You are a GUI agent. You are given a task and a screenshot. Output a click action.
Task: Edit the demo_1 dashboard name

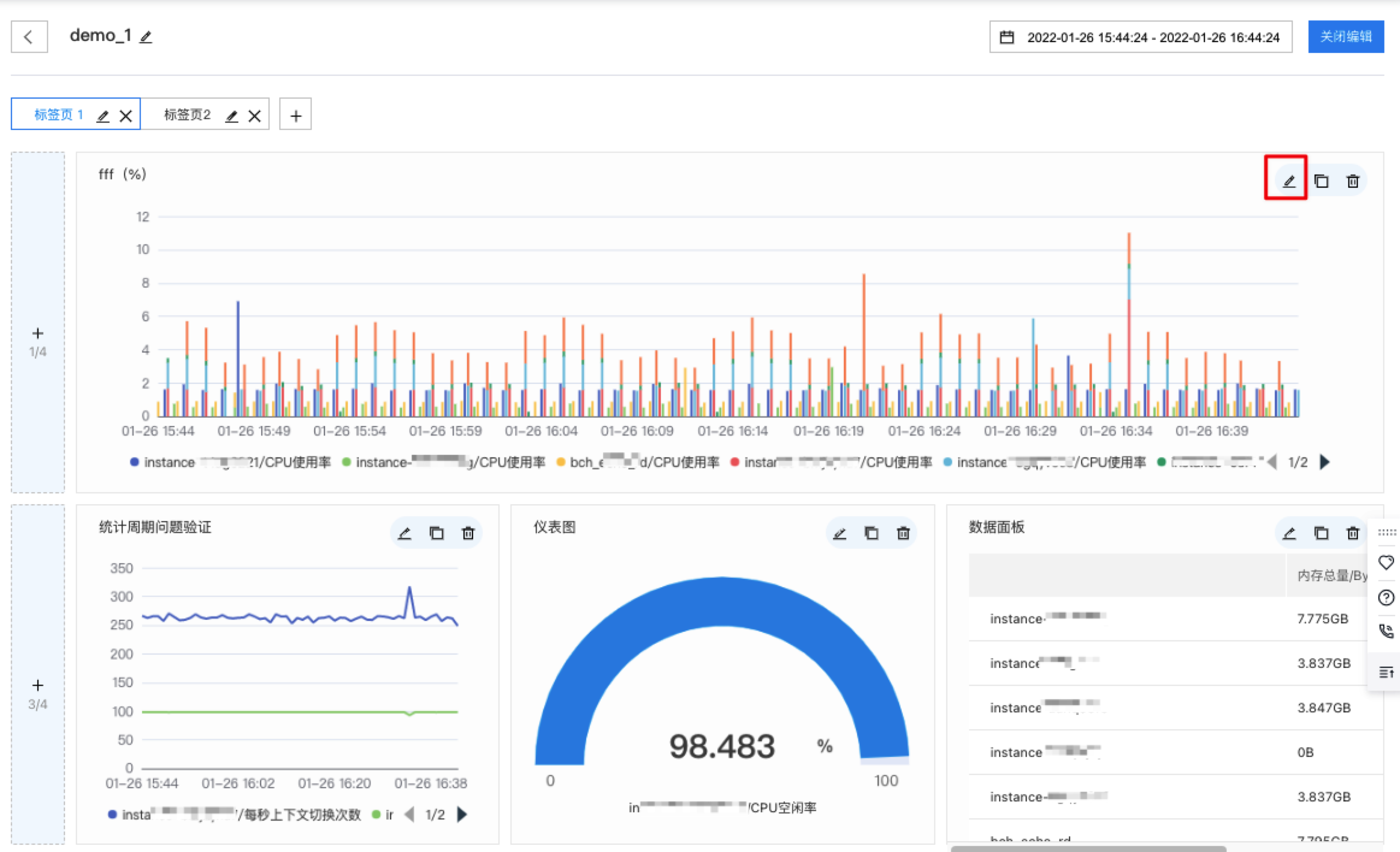[146, 37]
